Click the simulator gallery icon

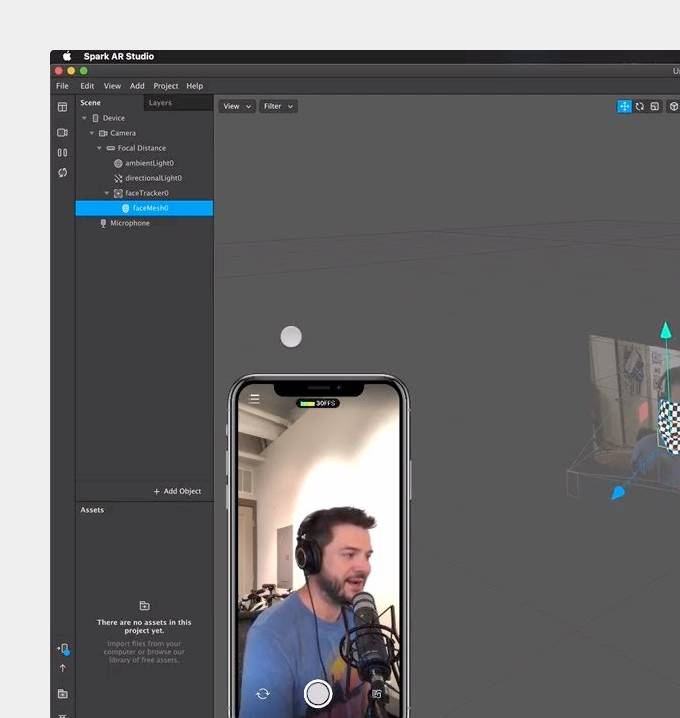[x=376, y=694]
